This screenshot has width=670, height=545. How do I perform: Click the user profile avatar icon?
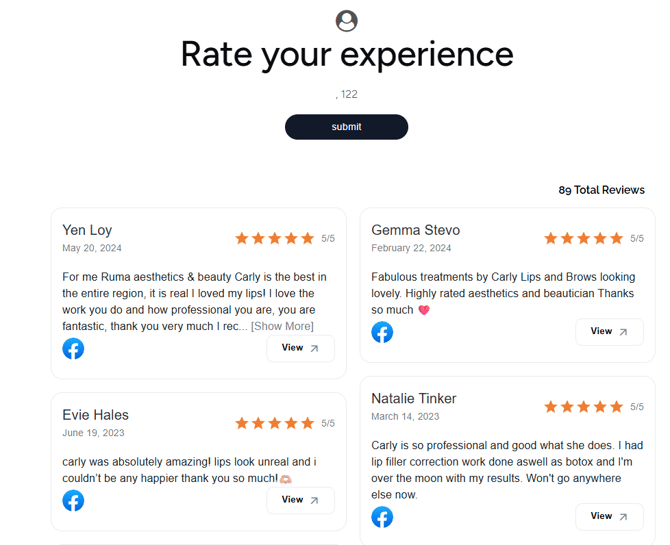(x=346, y=20)
